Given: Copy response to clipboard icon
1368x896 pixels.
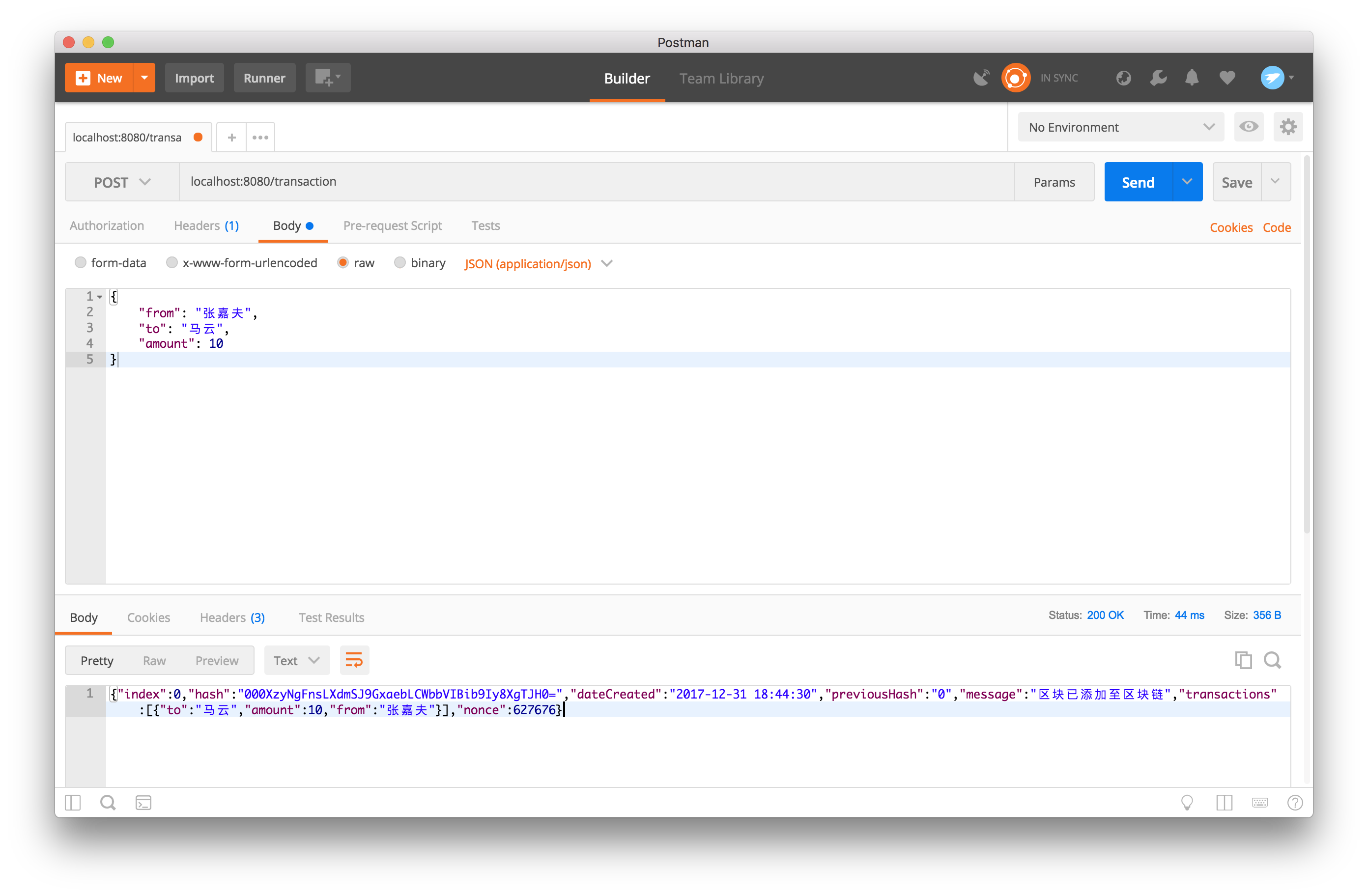Looking at the screenshot, I should 1243,660.
